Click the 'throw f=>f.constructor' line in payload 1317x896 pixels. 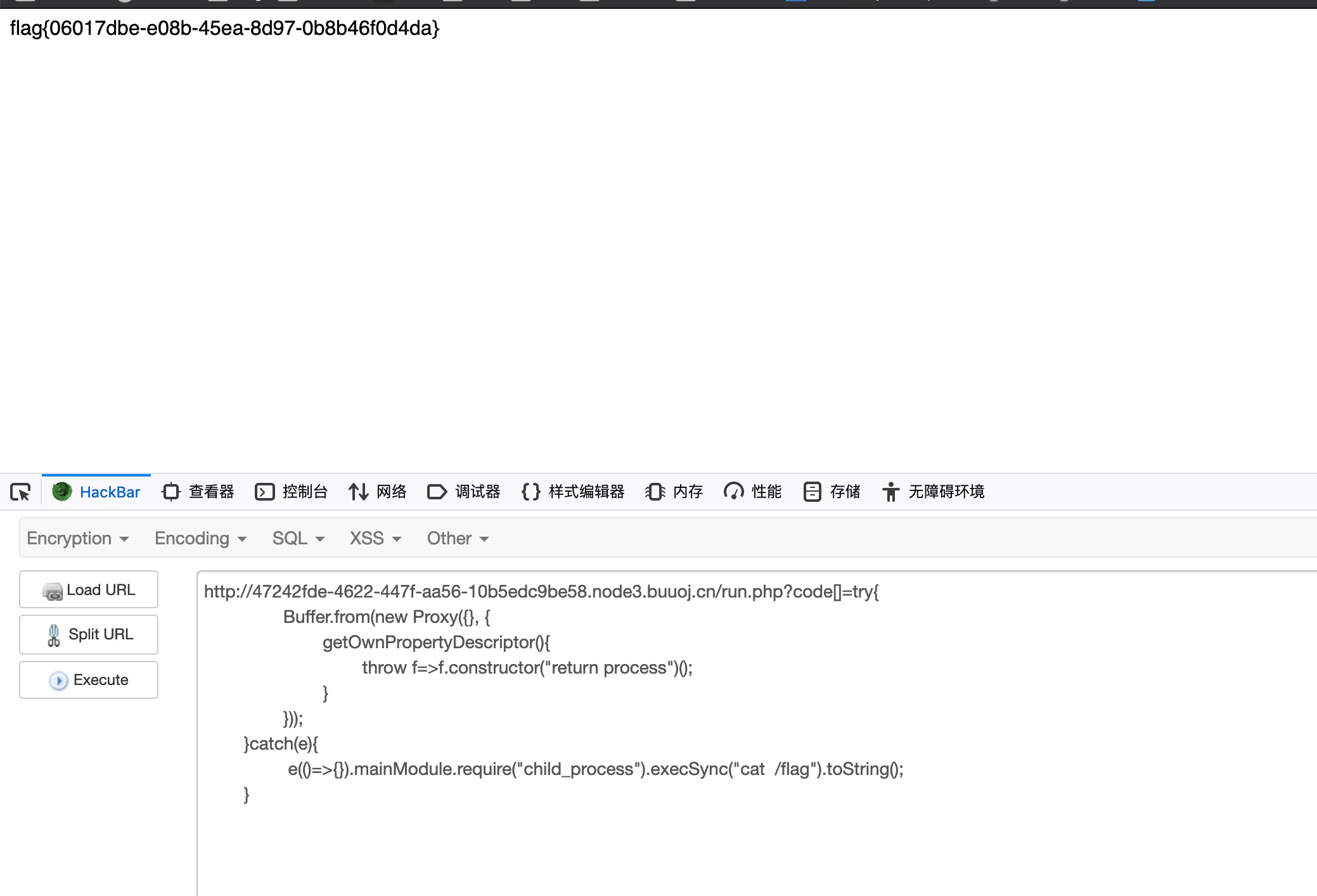click(527, 667)
